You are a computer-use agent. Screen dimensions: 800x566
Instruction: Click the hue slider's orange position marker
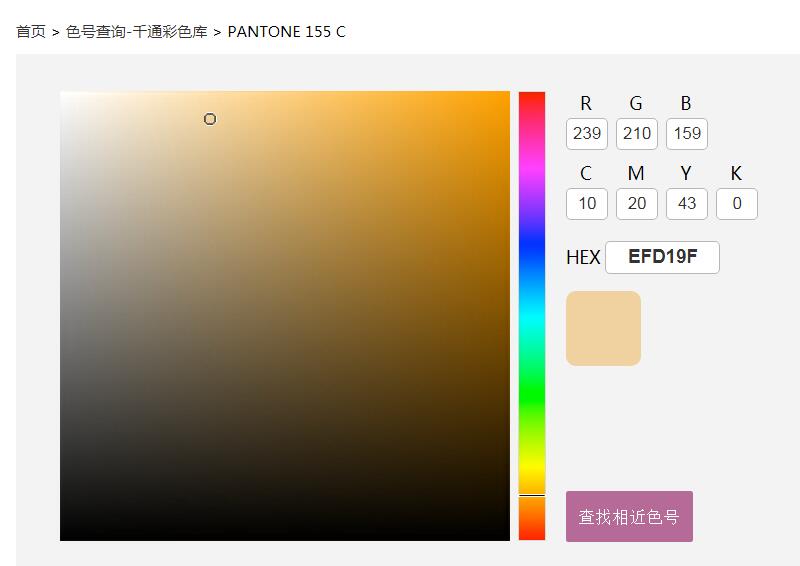(x=532, y=495)
